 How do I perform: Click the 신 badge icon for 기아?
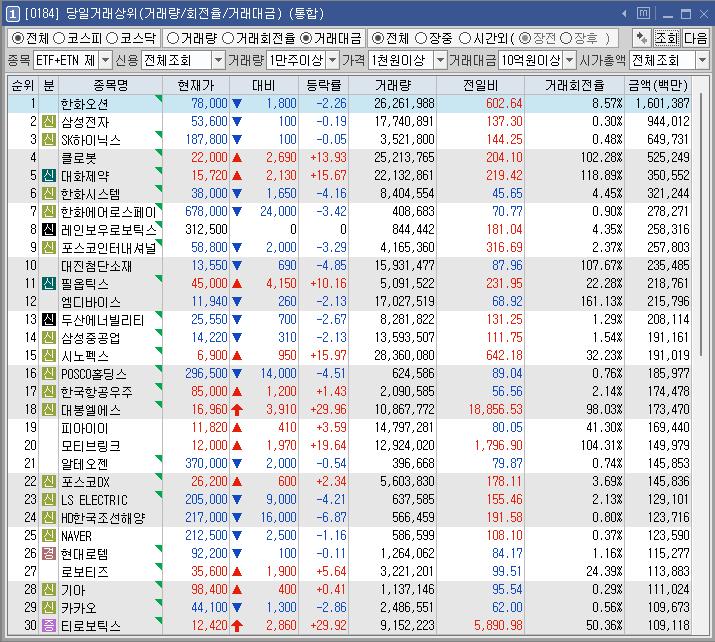(49, 590)
